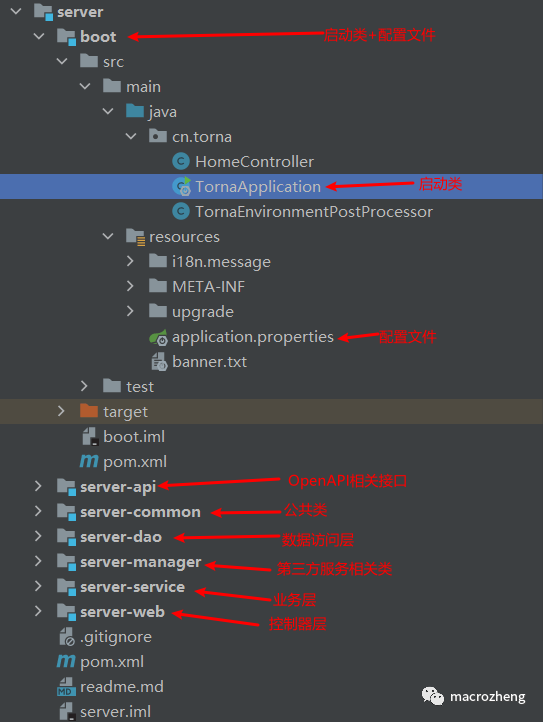Collapse the boot module chevron
This screenshot has height=722, width=543.
click(39, 36)
